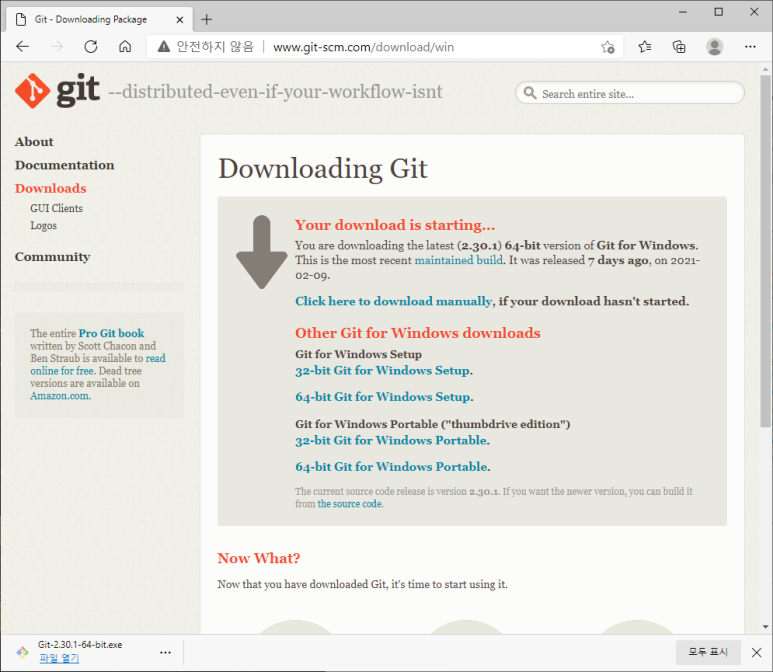Screen dimensions: 773x672
Task: Click the browser back arrow
Action: [x=23, y=47]
